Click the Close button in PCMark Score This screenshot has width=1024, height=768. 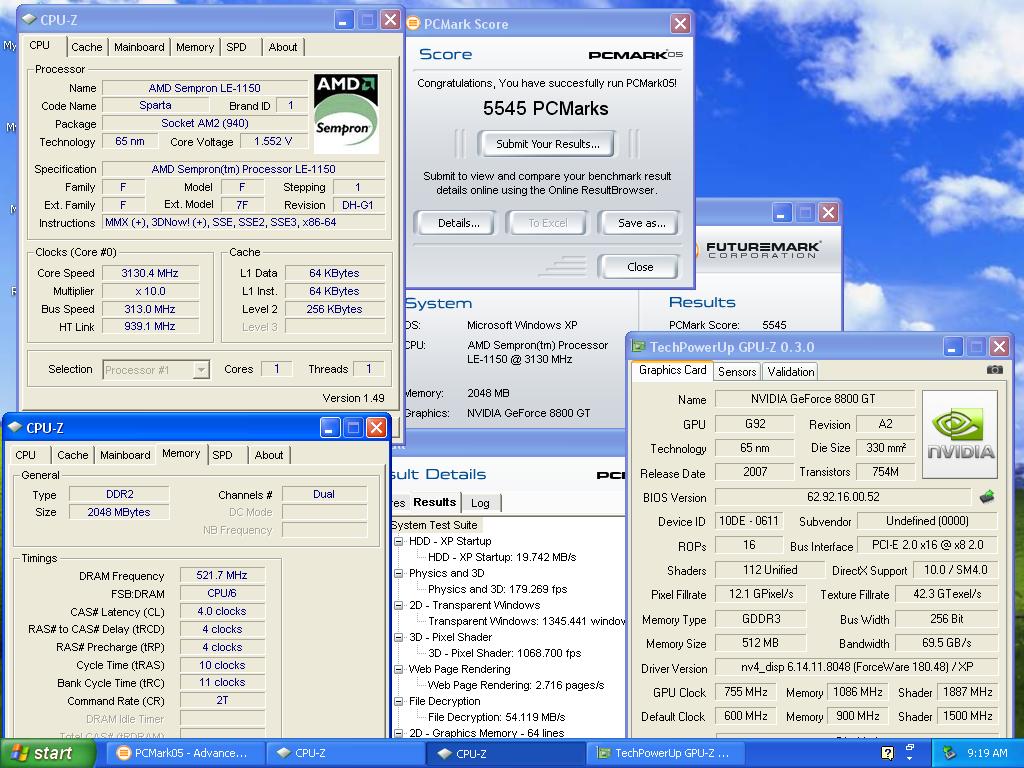pos(640,267)
